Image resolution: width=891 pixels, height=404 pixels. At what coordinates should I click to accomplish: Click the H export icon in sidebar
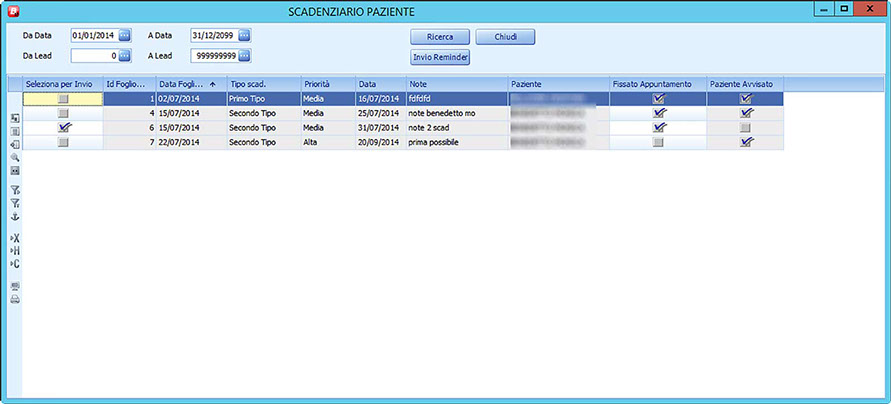(15, 251)
